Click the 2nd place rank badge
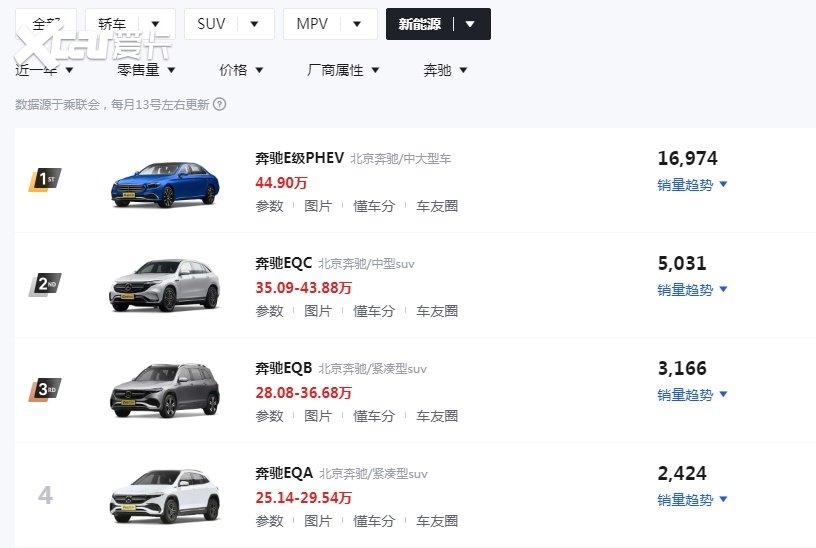The width and height of the screenshot is (816, 548). click(45, 285)
